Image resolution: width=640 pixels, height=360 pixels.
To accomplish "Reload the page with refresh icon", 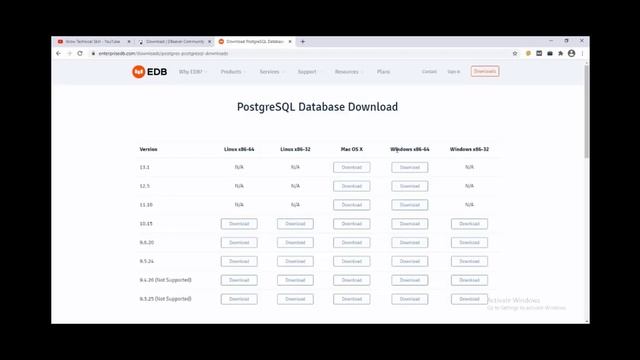I will [x=80, y=53].
